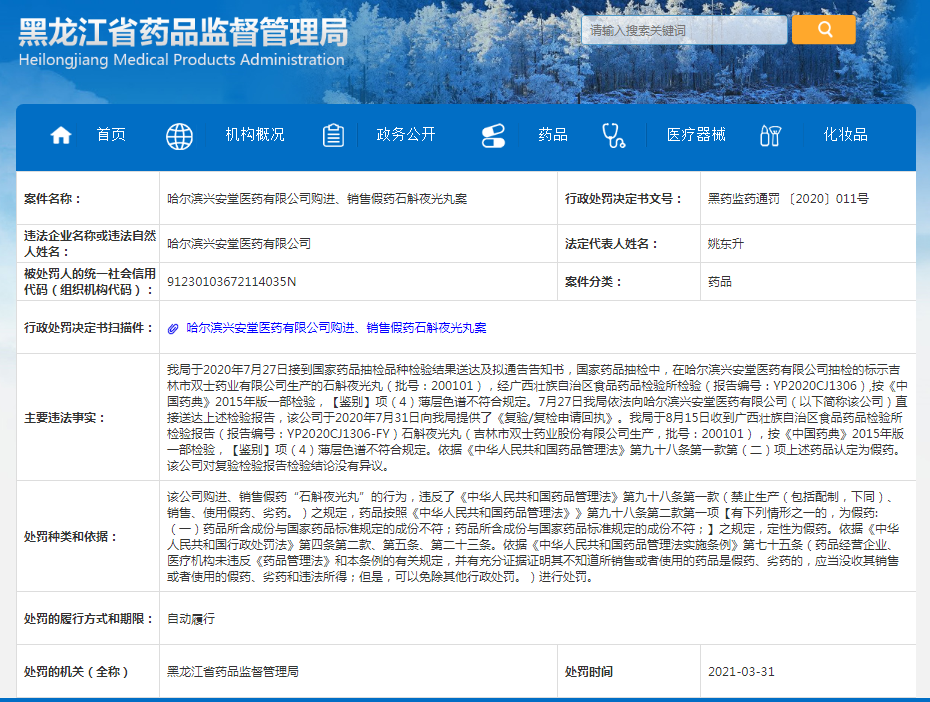
Task: Navigate to 医疗器械 section
Action: [x=696, y=135]
